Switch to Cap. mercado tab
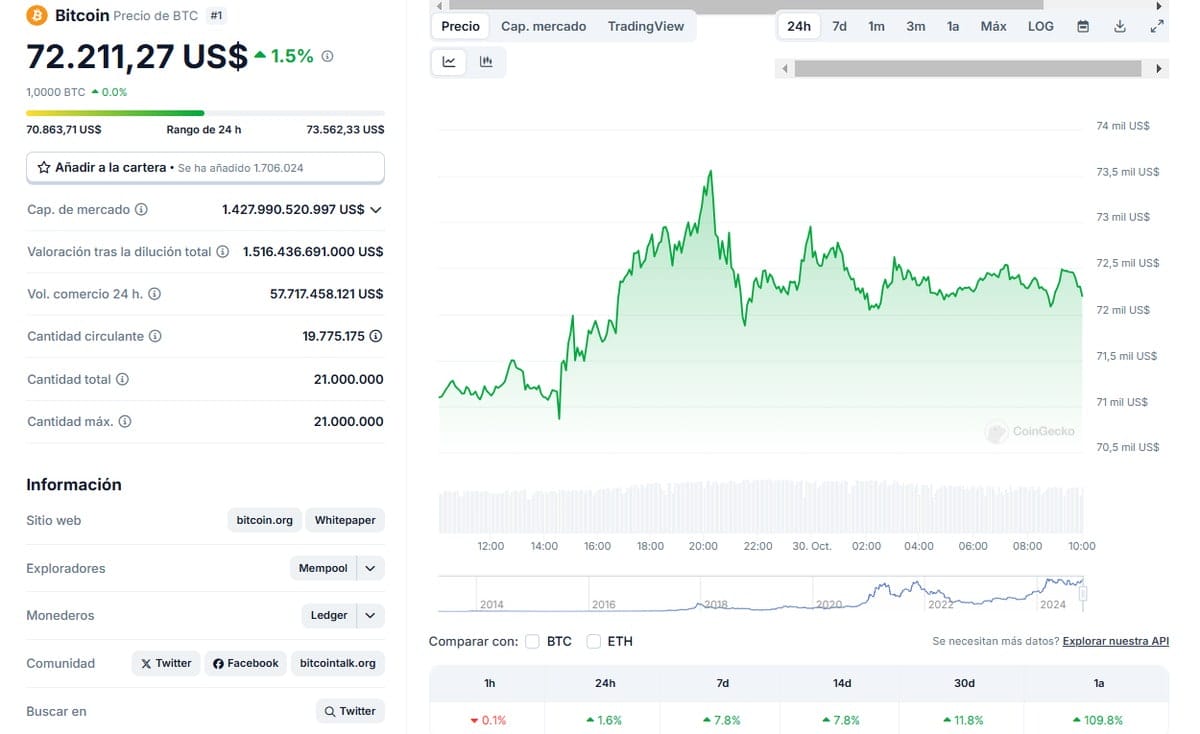 tap(544, 27)
